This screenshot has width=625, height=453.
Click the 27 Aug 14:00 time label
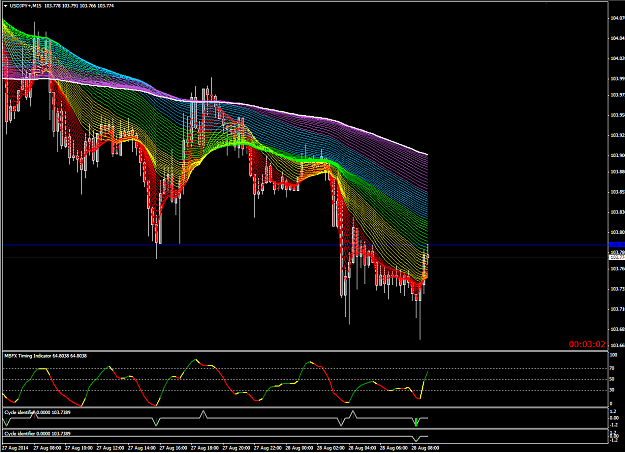pos(142,448)
